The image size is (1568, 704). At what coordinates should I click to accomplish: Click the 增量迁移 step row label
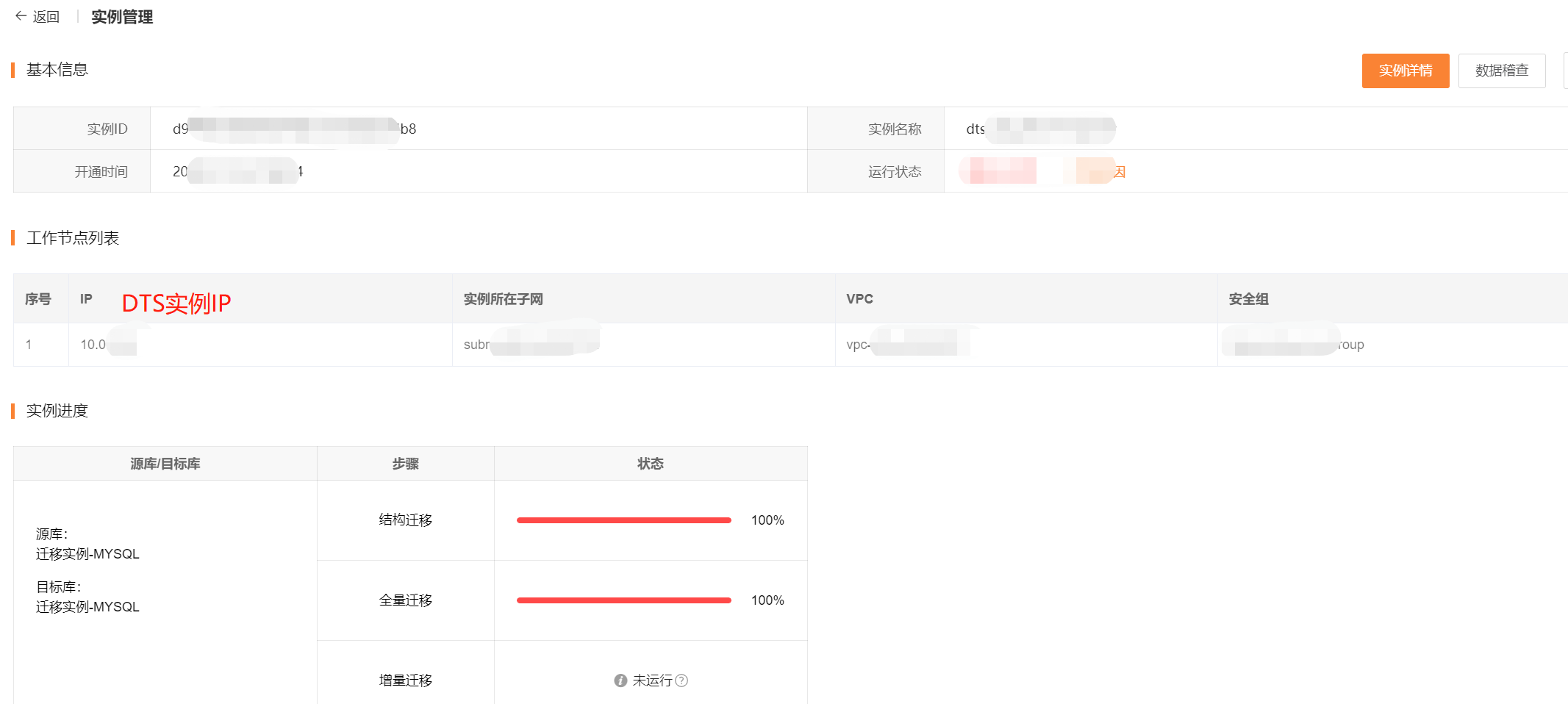coord(405,680)
